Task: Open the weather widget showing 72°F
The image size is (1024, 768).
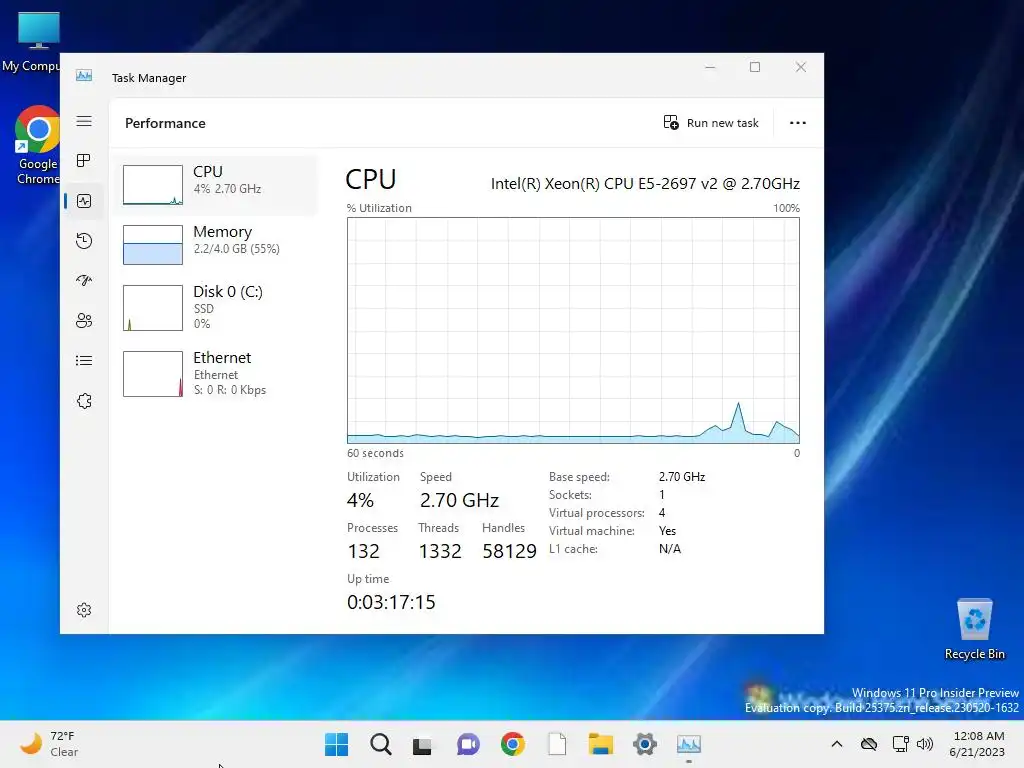Action: [49, 744]
